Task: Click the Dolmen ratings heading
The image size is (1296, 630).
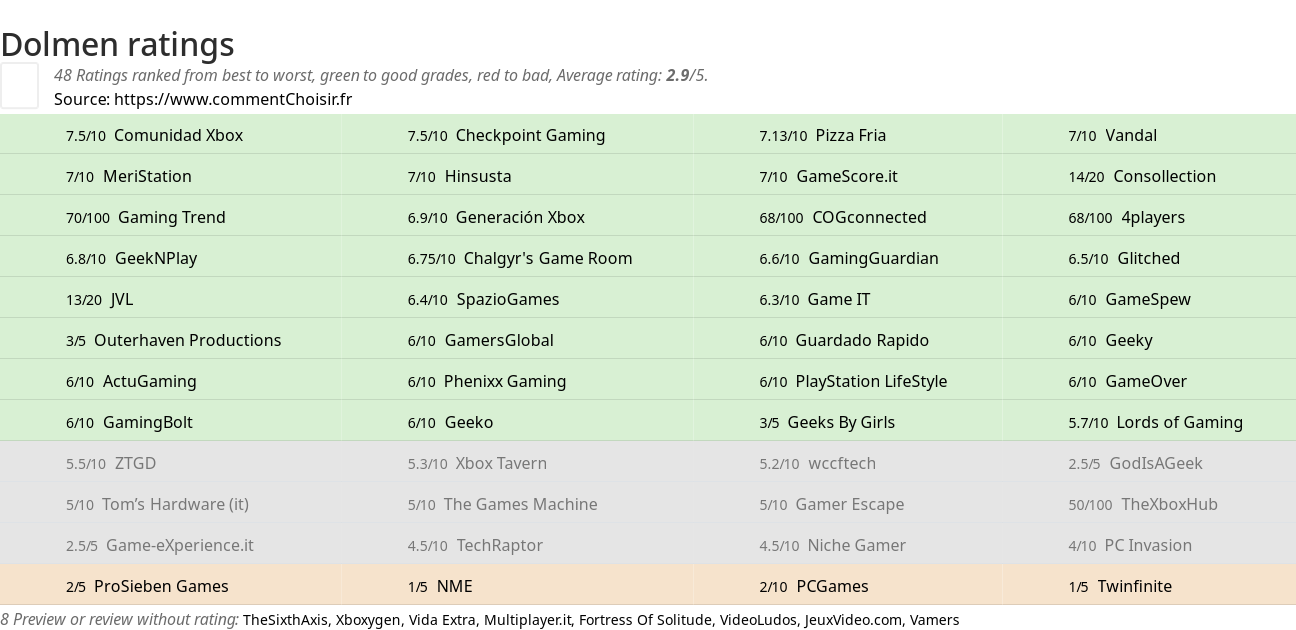Action: (117, 44)
